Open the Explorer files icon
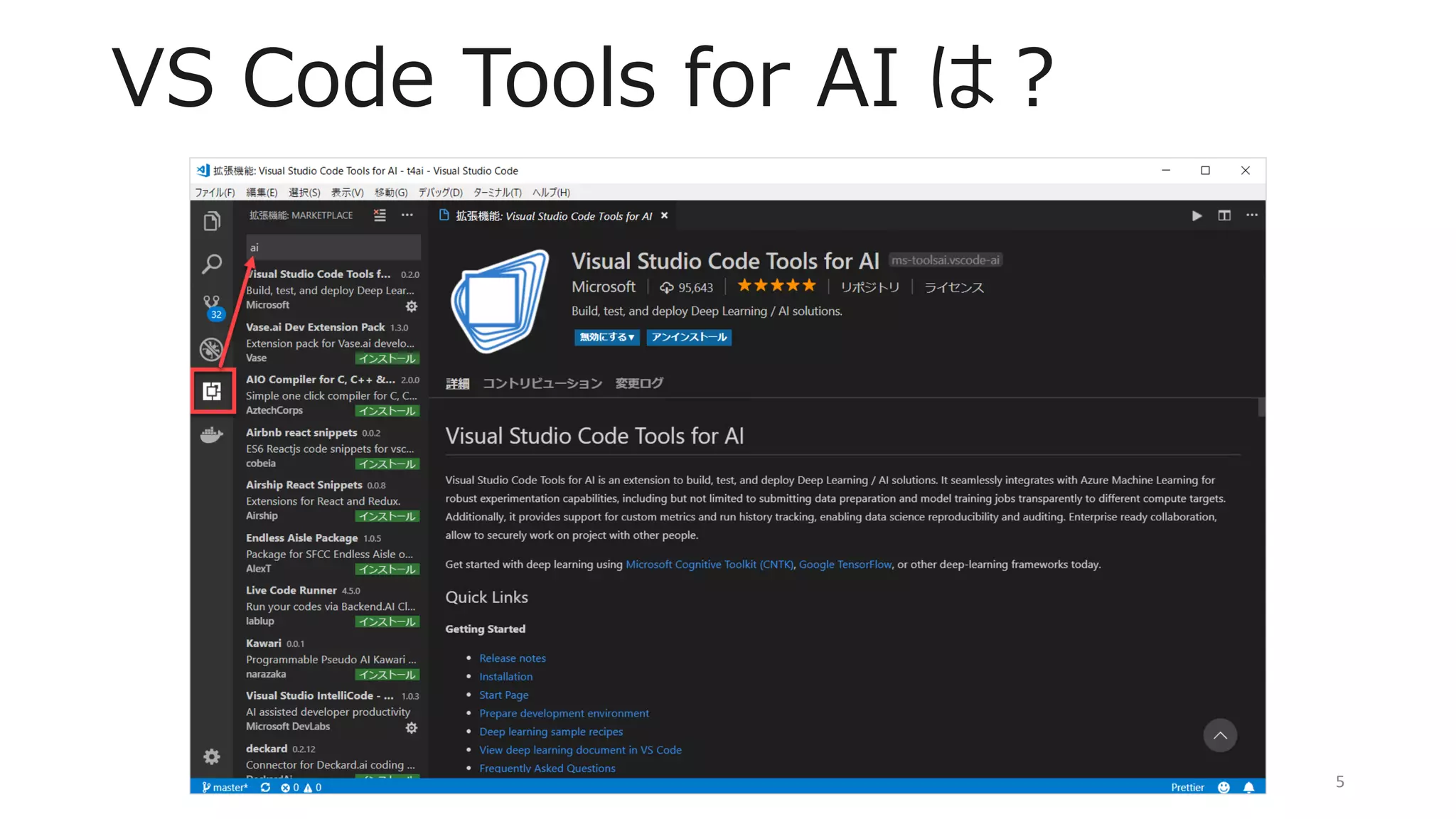Screen dimensions: 1456x819 click(x=212, y=221)
